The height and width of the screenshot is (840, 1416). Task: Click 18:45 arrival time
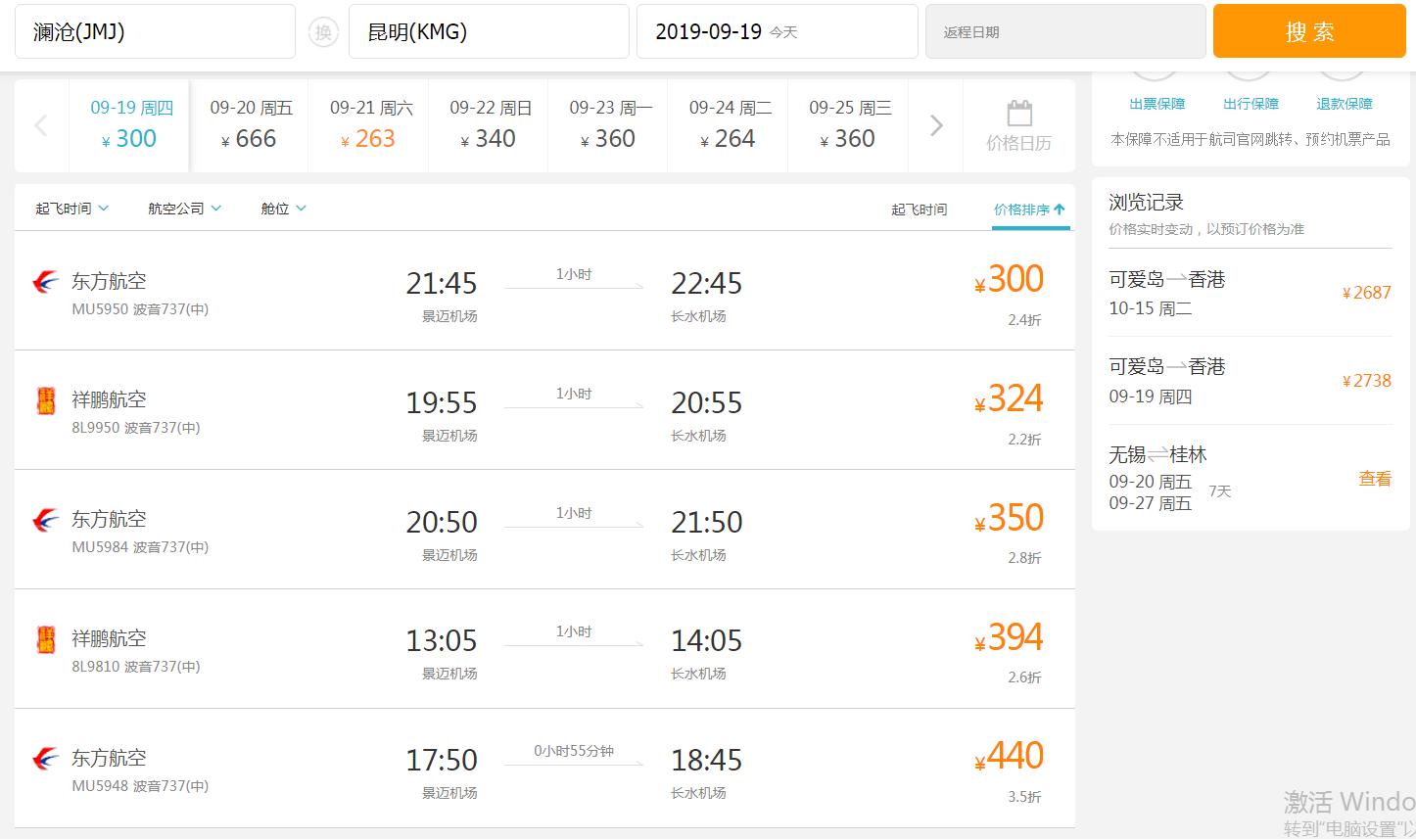point(707,761)
